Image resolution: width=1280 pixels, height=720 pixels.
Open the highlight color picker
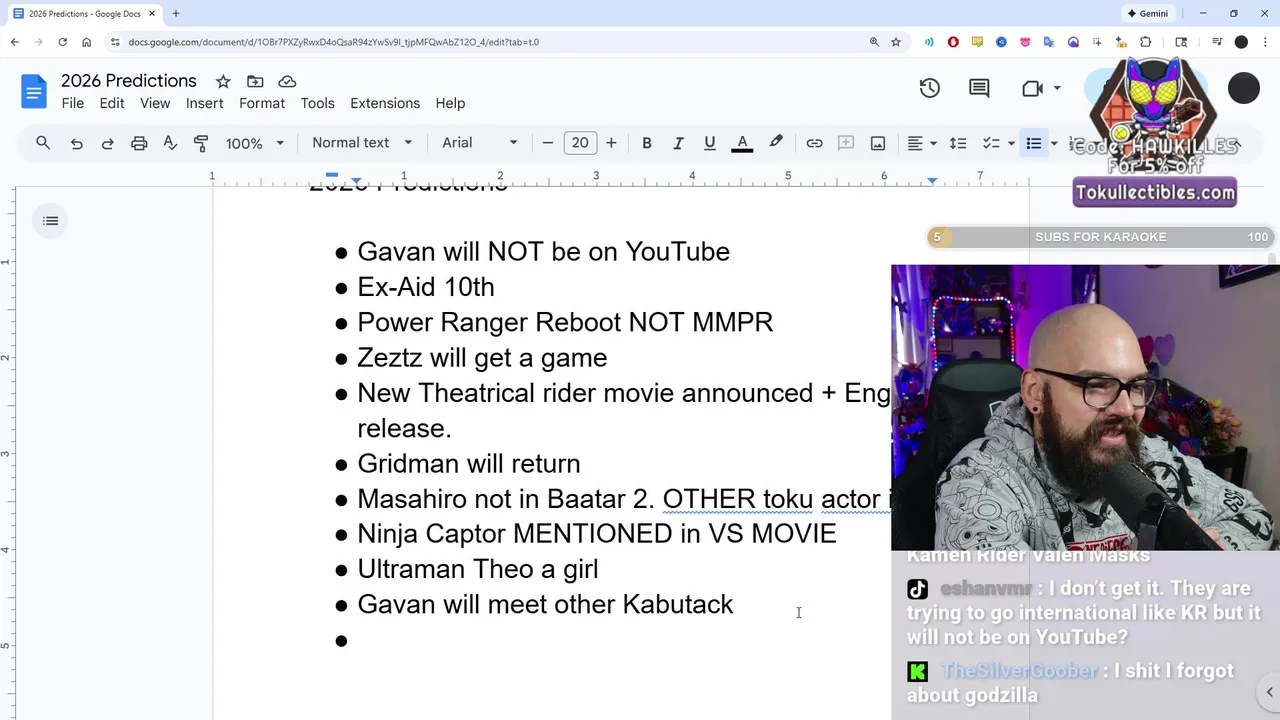tap(776, 143)
